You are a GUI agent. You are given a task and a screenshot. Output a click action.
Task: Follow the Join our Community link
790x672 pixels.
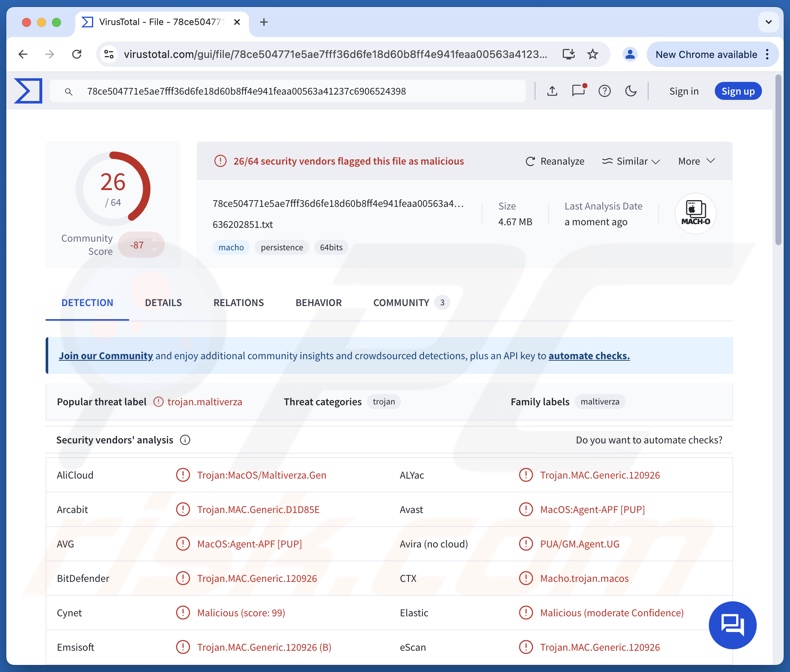tap(105, 356)
